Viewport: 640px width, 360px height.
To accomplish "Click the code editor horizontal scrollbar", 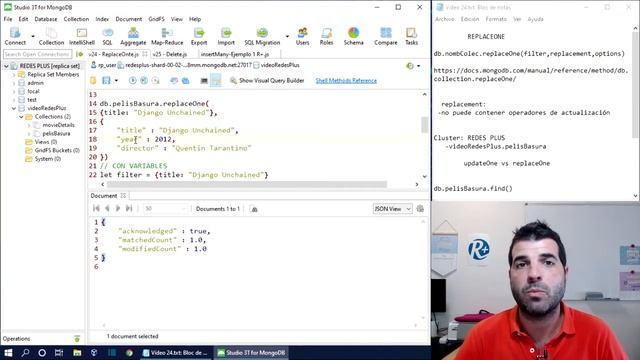I will click(x=247, y=184).
